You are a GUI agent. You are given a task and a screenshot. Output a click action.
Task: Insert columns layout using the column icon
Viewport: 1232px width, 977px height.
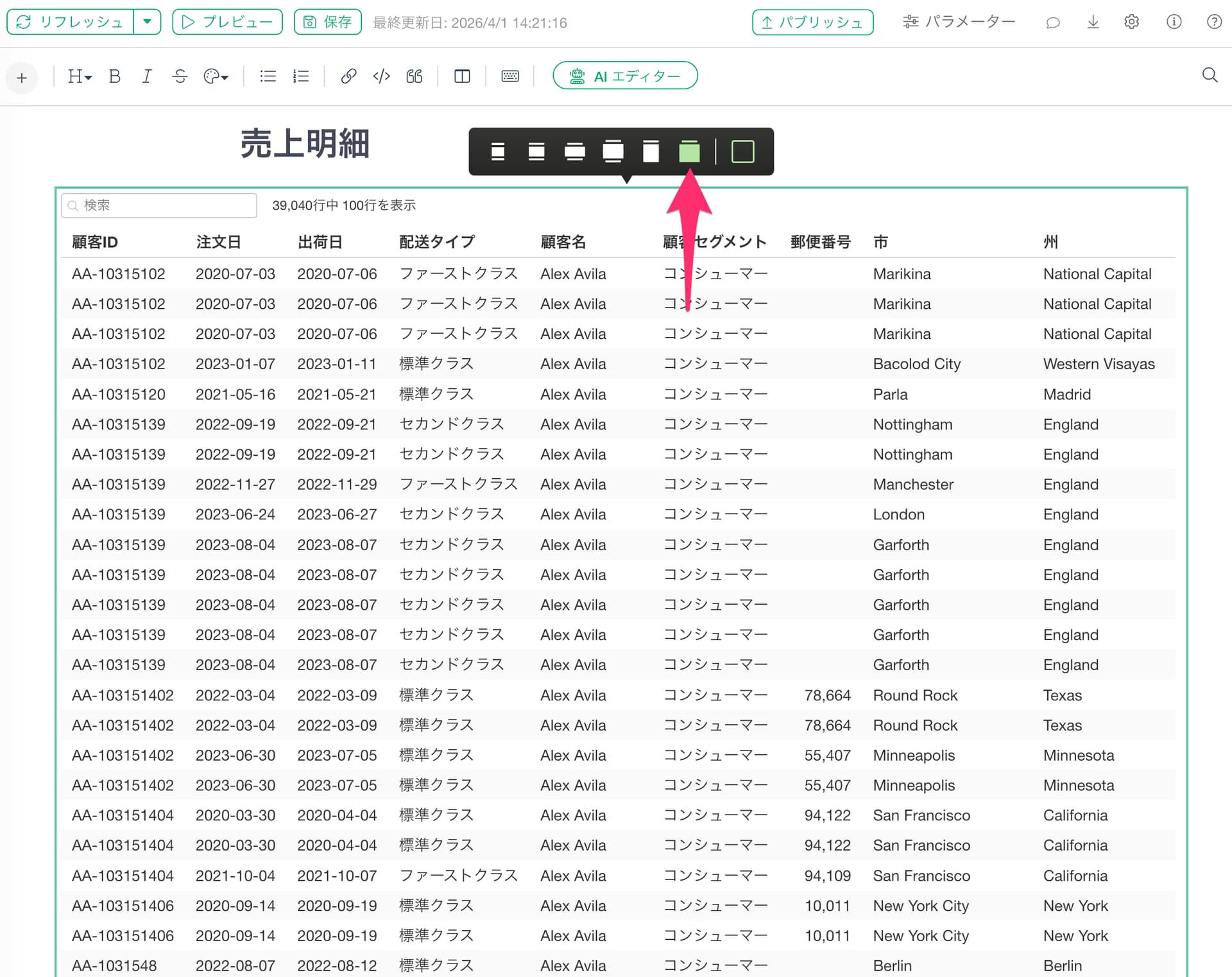(462, 76)
